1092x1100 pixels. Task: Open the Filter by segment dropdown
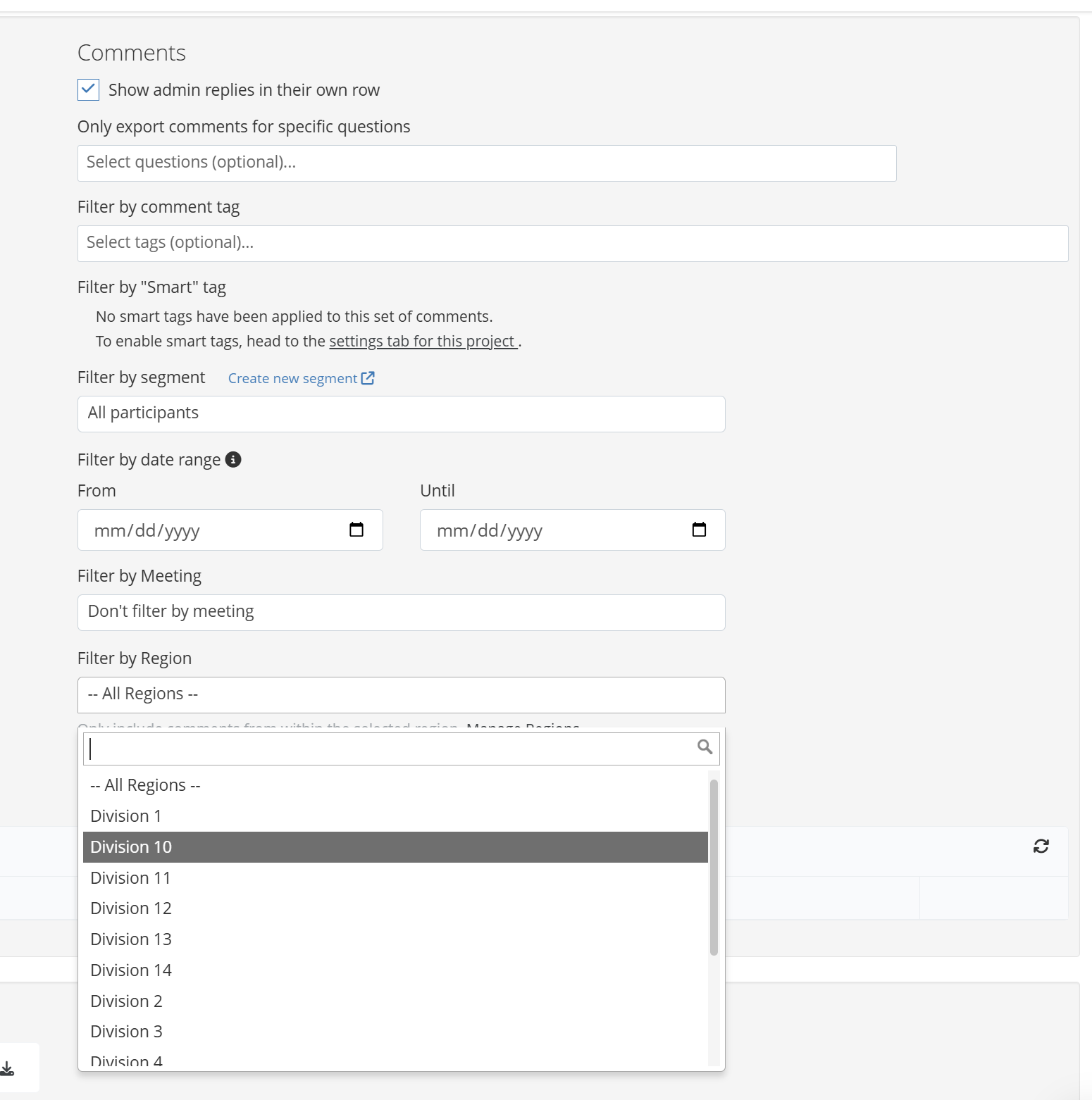pos(401,413)
